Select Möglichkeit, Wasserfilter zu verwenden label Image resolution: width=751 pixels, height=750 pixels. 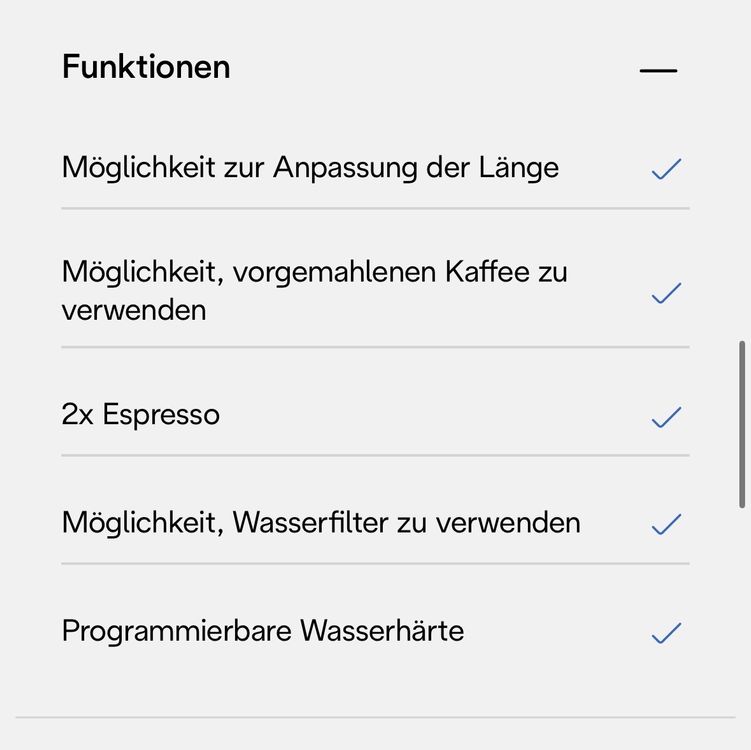pos(321,523)
